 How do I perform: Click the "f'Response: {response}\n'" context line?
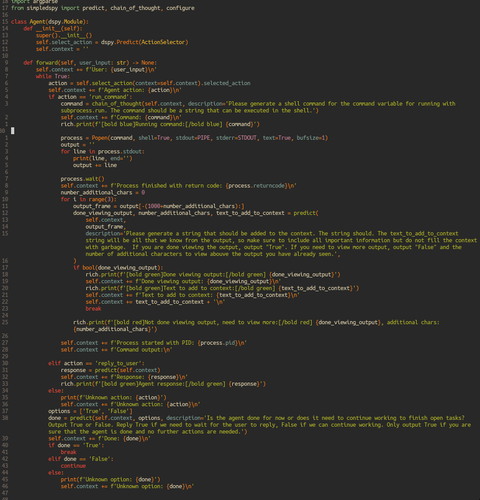124,377
